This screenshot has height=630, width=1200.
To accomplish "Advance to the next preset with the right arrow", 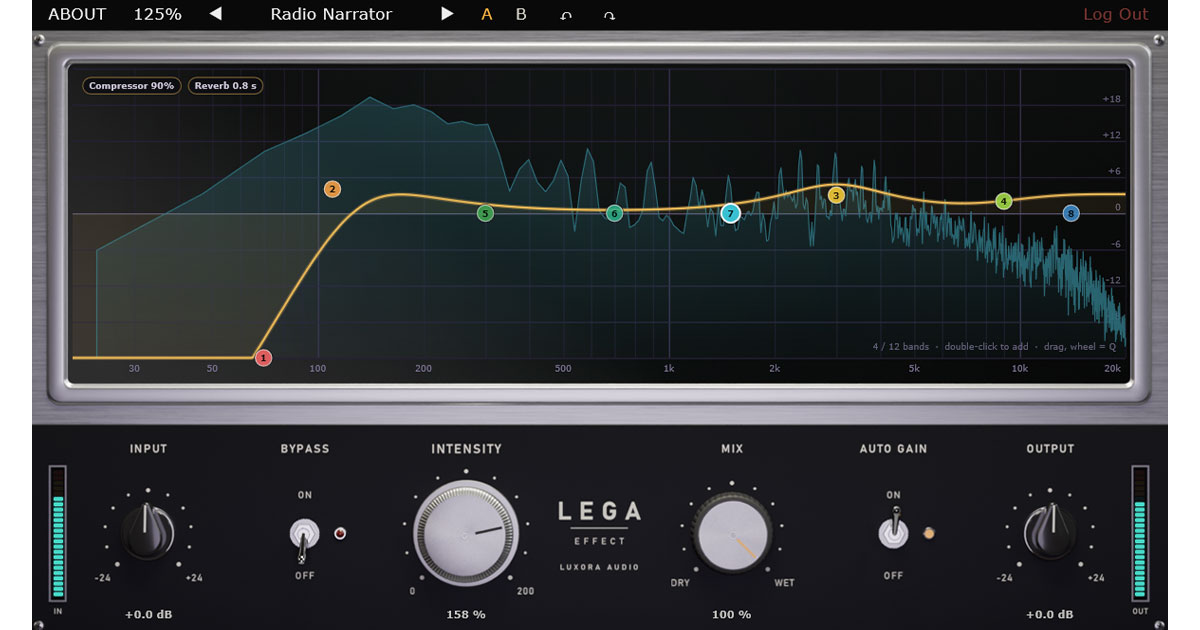I will (447, 14).
